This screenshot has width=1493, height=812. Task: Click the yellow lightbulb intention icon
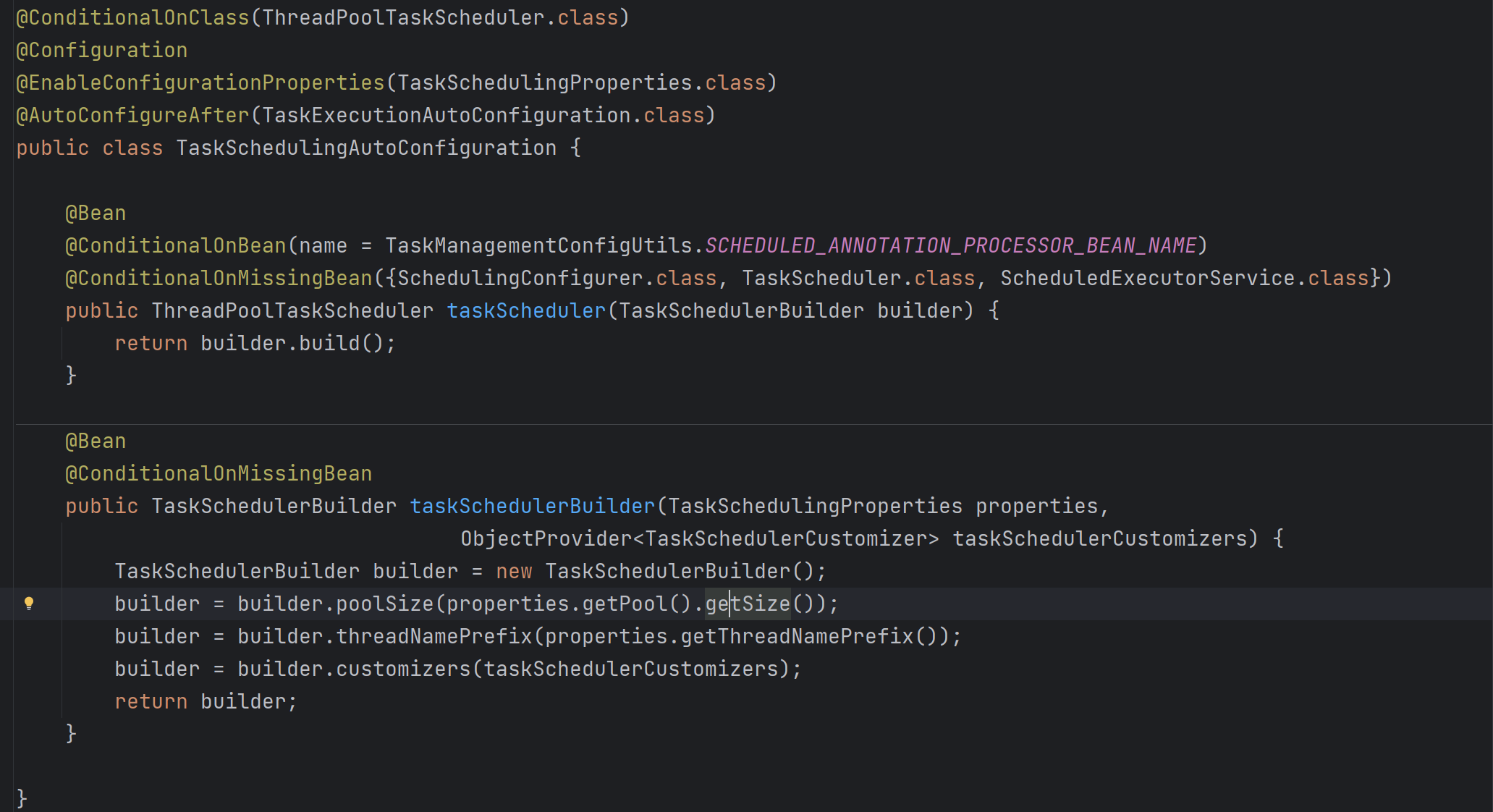point(29,603)
